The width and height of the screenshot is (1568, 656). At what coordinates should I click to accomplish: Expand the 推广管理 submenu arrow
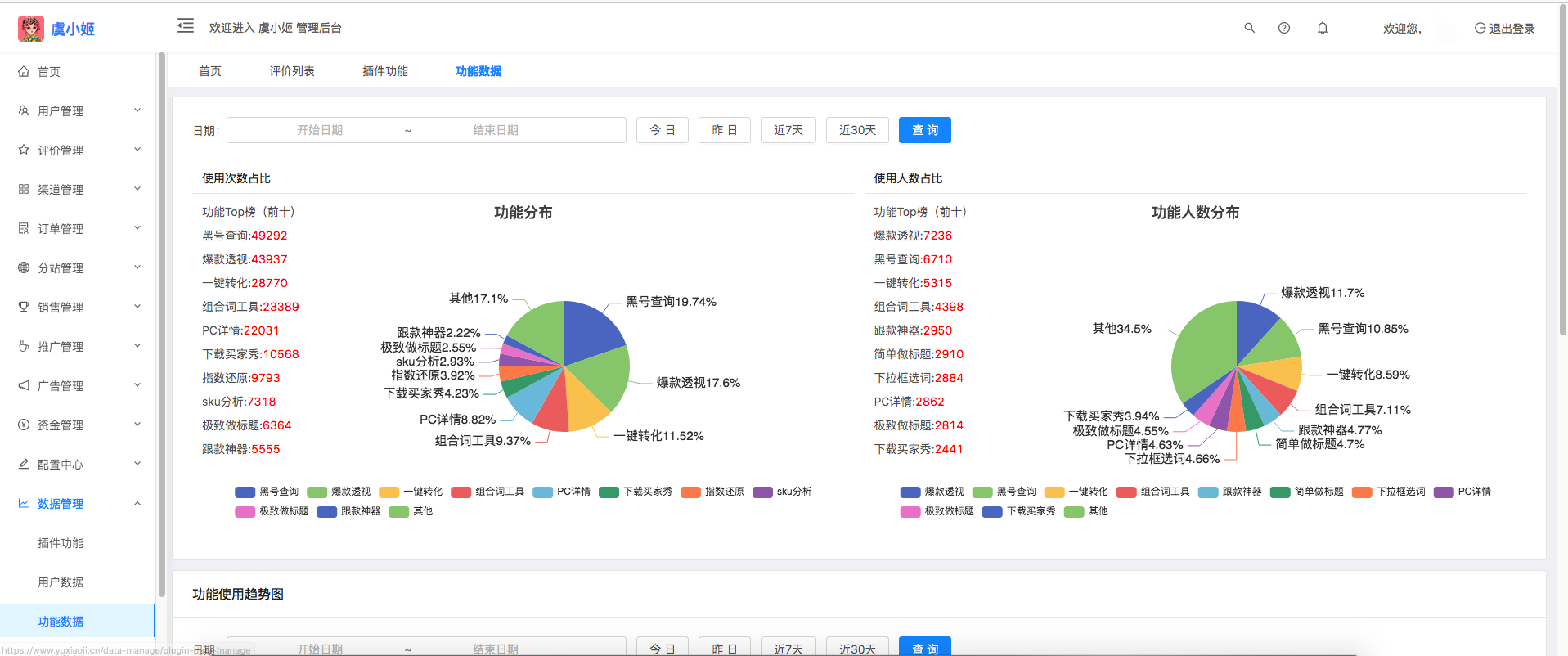point(137,346)
